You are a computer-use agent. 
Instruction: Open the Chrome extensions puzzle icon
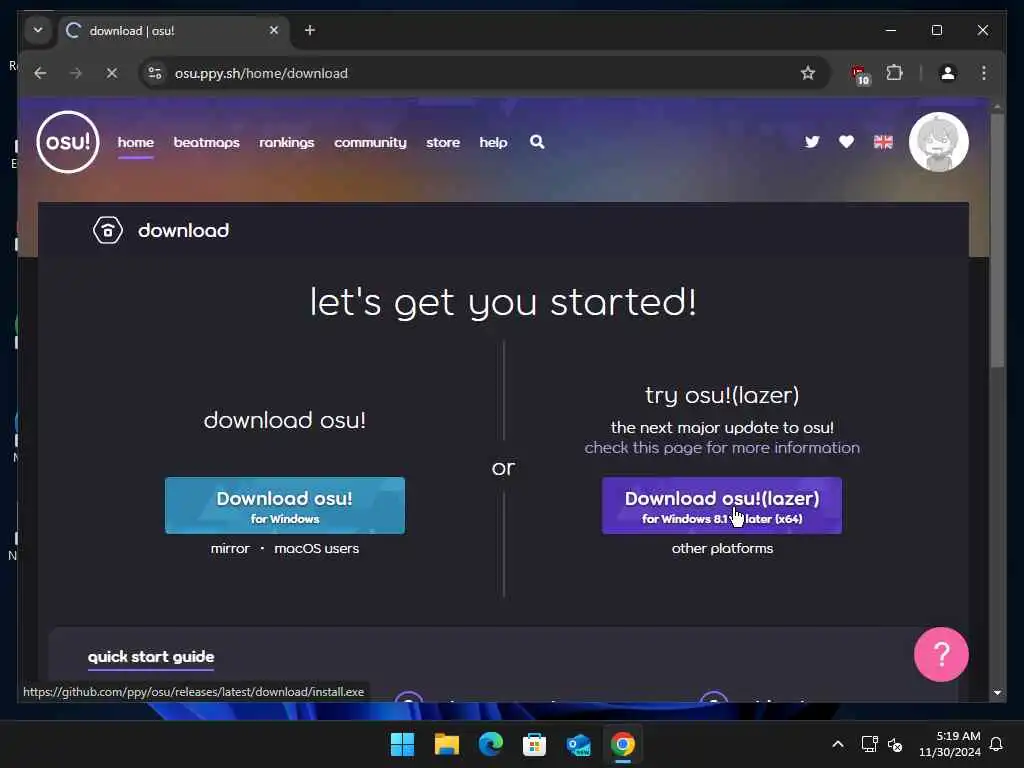pos(895,73)
